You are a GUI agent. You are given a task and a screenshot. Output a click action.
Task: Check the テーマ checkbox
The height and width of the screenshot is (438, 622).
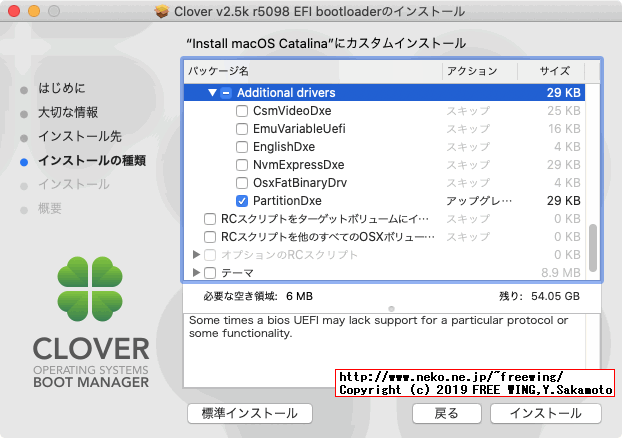click(x=210, y=273)
